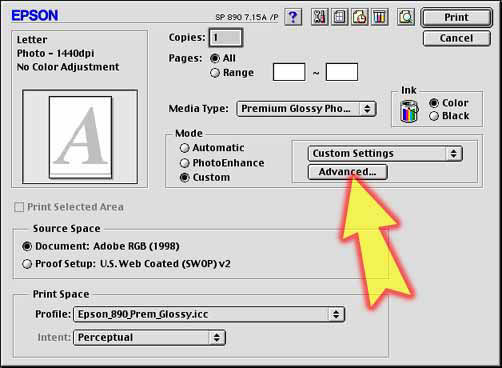Click the Copies input field
502x368 pixels.
point(226,37)
